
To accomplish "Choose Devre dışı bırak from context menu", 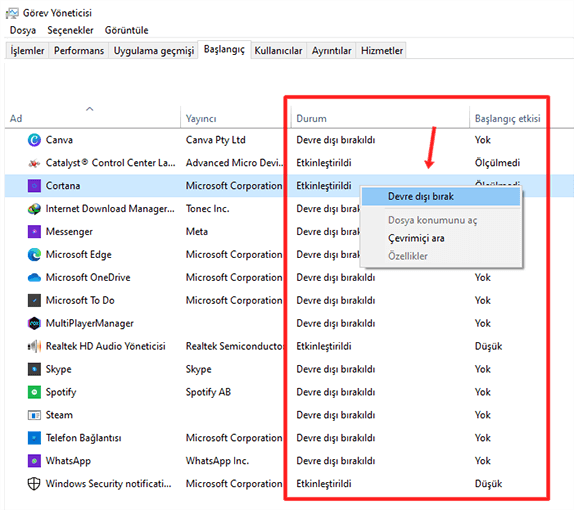I will pyautogui.click(x=441, y=197).
